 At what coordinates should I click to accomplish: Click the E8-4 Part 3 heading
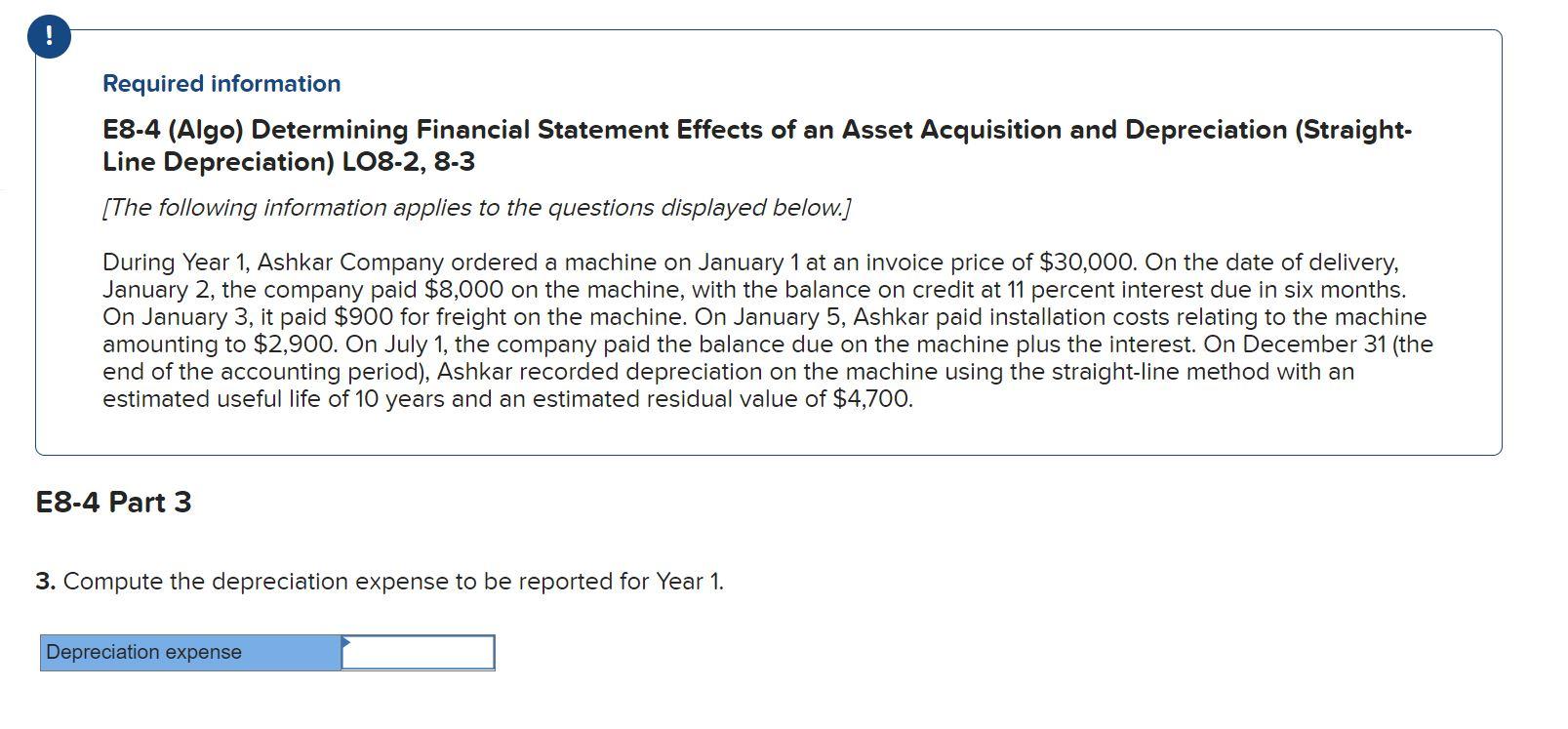coord(113,503)
